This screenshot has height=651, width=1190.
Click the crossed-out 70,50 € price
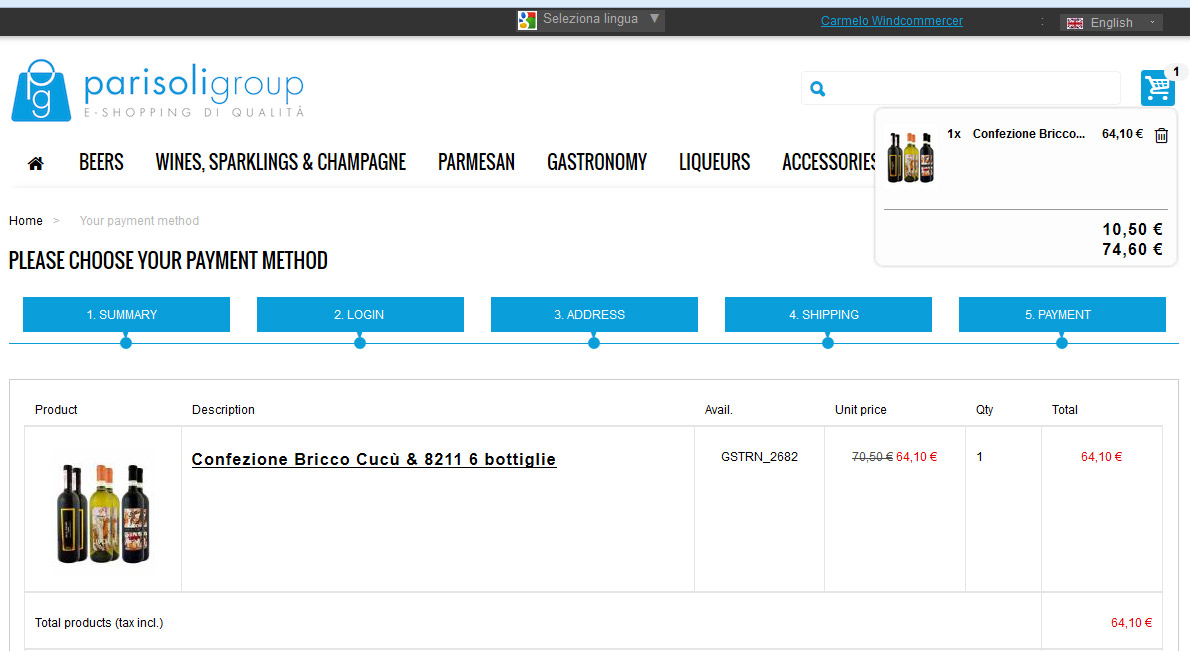click(x=872, y=457)
